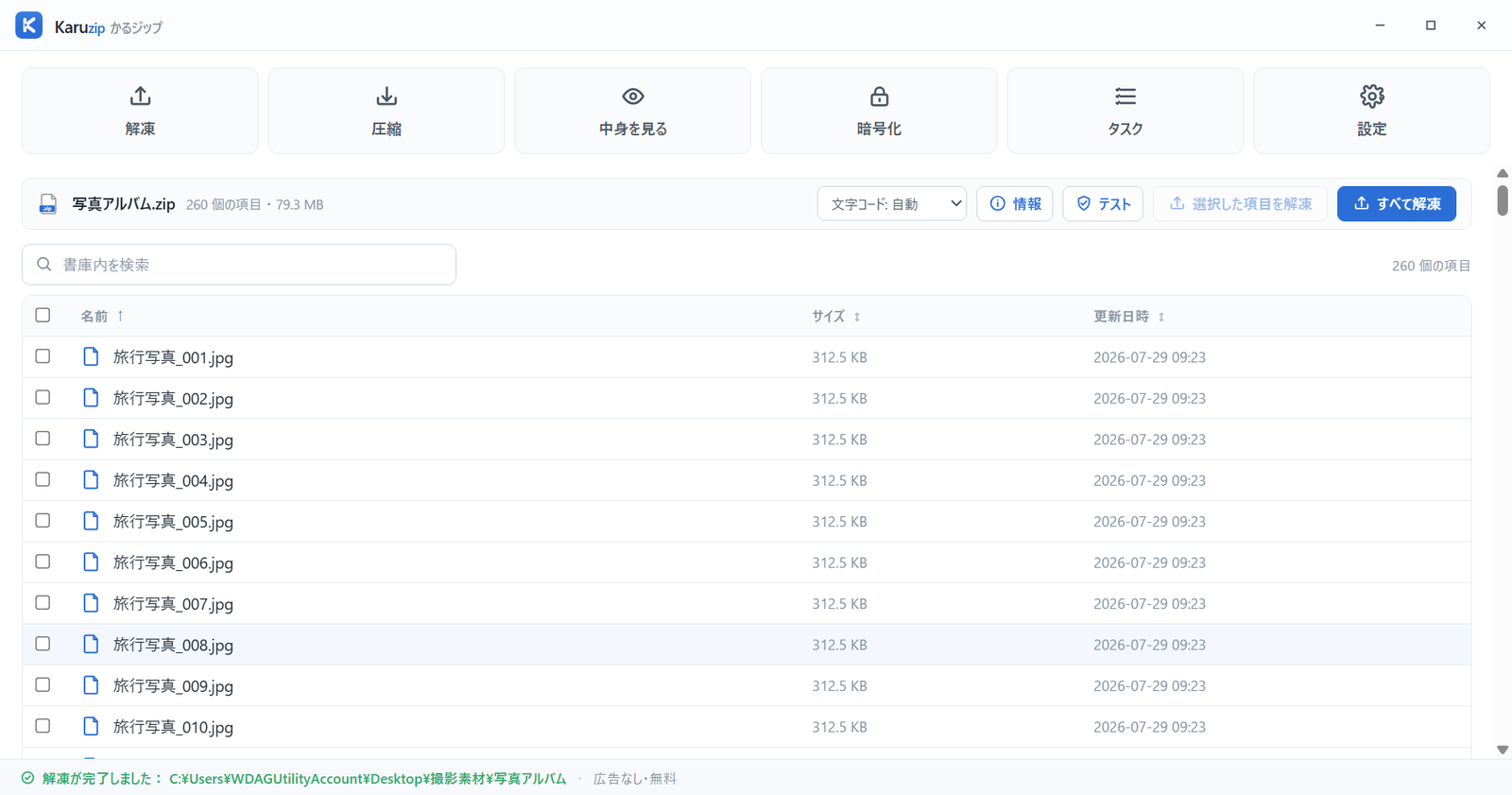Click the すべて解凍 button

coord(1397,204)
